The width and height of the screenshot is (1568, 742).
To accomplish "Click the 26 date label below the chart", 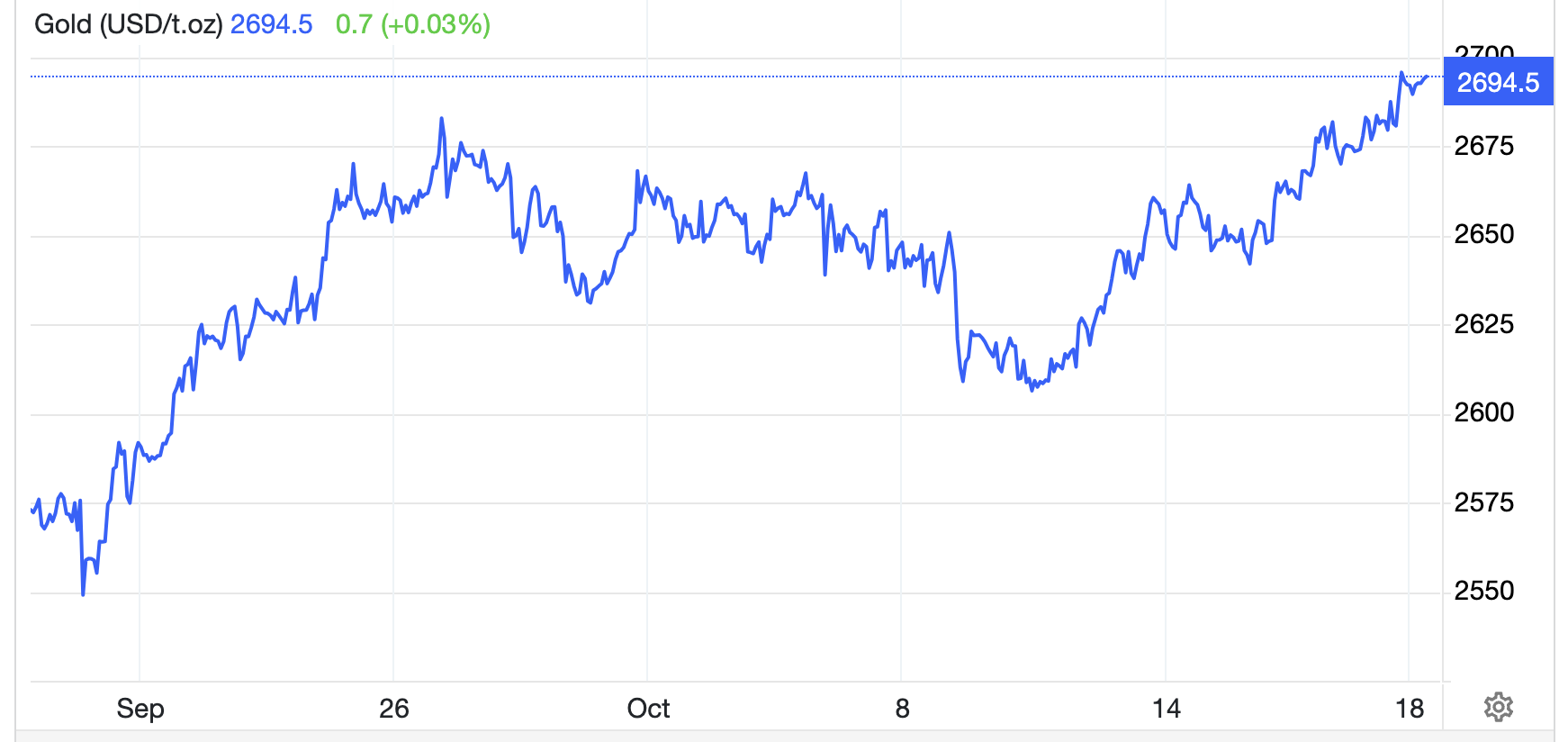I will 392,710.
